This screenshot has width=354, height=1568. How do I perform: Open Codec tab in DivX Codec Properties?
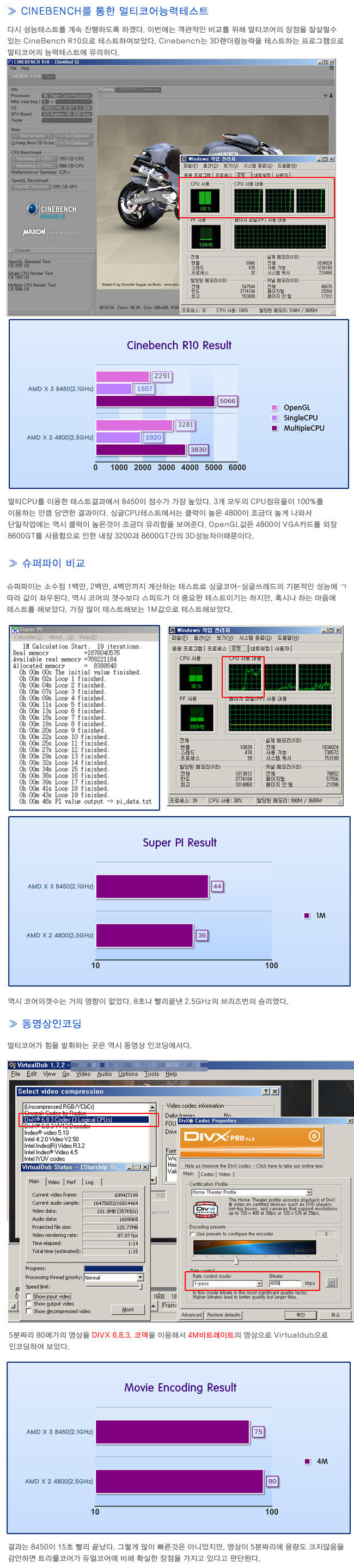207,1174
